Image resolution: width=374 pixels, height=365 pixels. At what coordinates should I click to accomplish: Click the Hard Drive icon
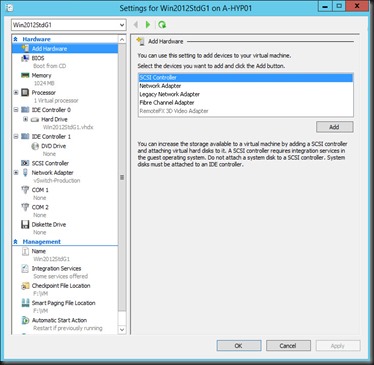tap(35, 119)
